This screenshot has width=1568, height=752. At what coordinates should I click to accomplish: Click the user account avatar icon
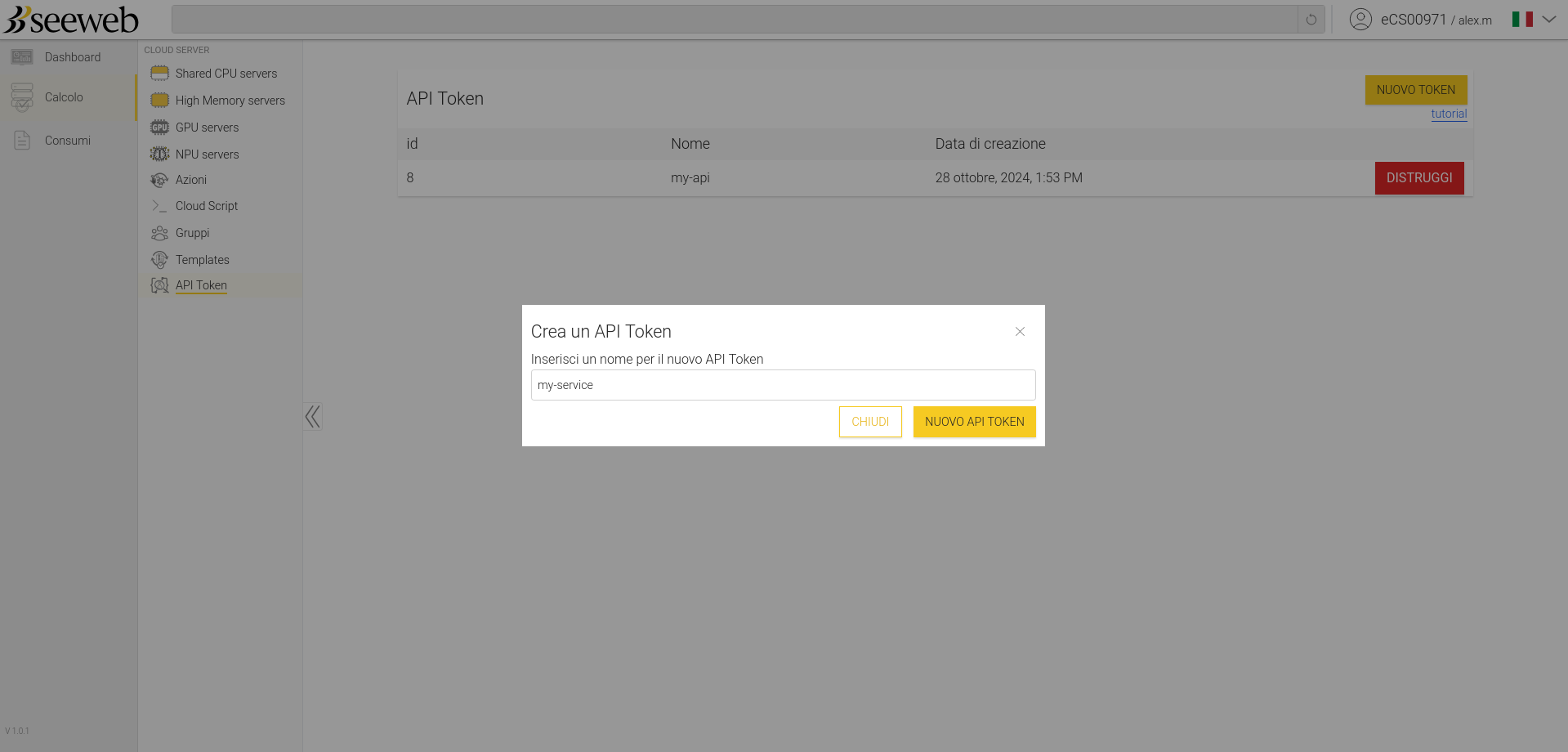click(x=1360, y=20)
